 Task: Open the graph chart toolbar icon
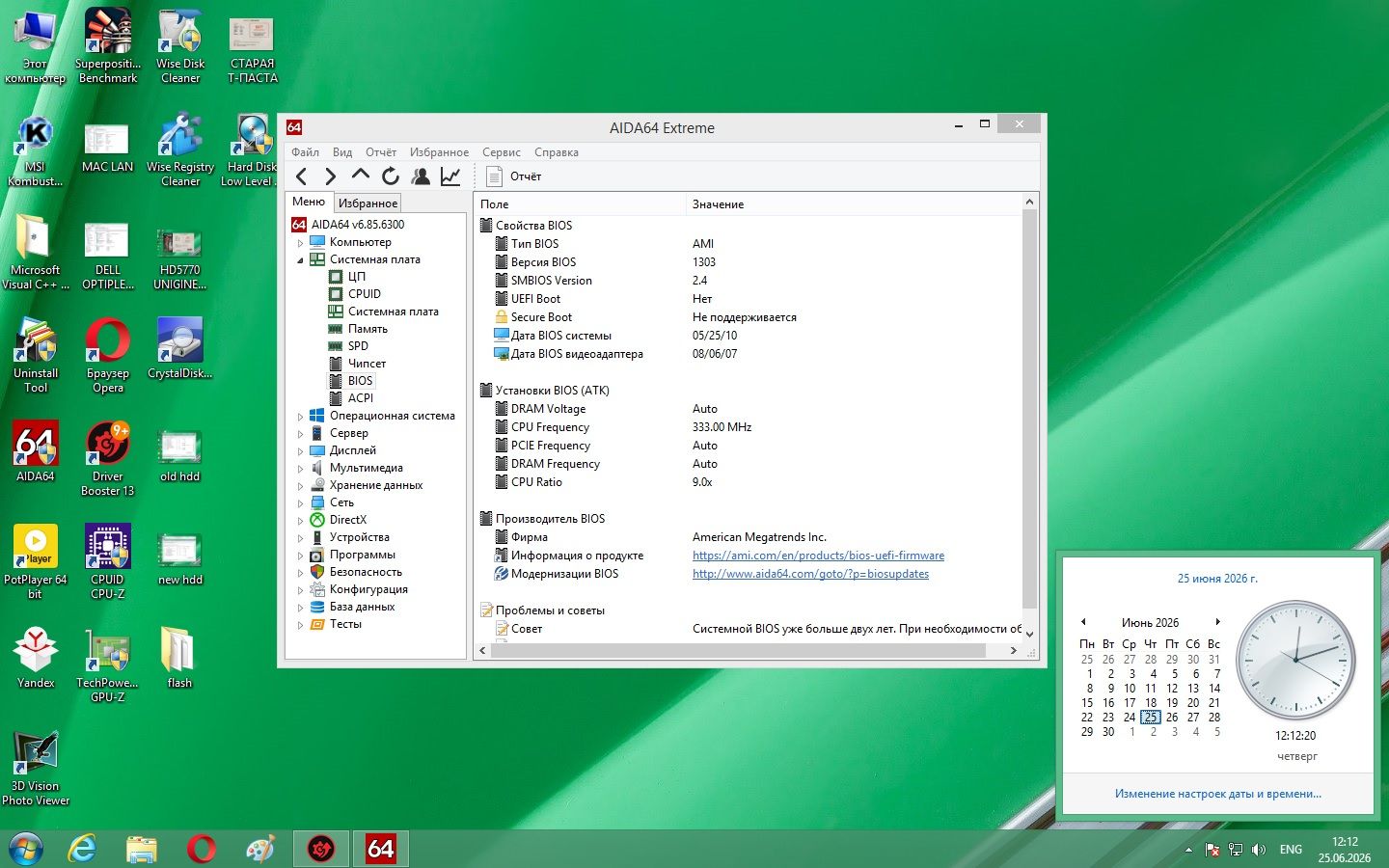pyautogui.click(x=450, y=176)
